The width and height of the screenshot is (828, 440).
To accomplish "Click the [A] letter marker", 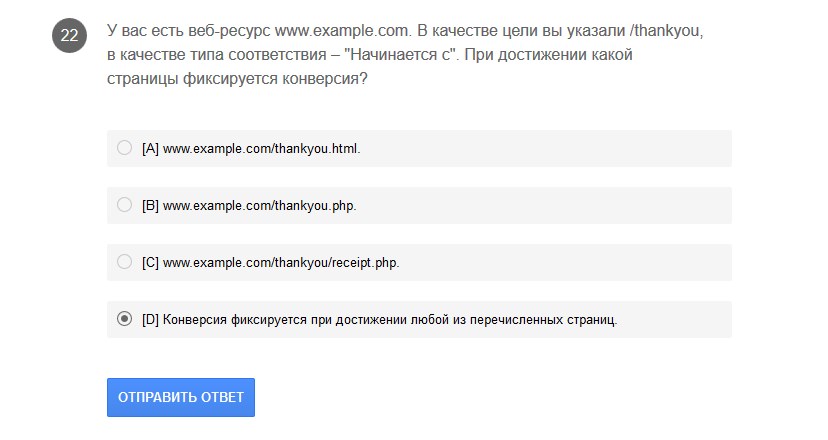I will 150,149.
